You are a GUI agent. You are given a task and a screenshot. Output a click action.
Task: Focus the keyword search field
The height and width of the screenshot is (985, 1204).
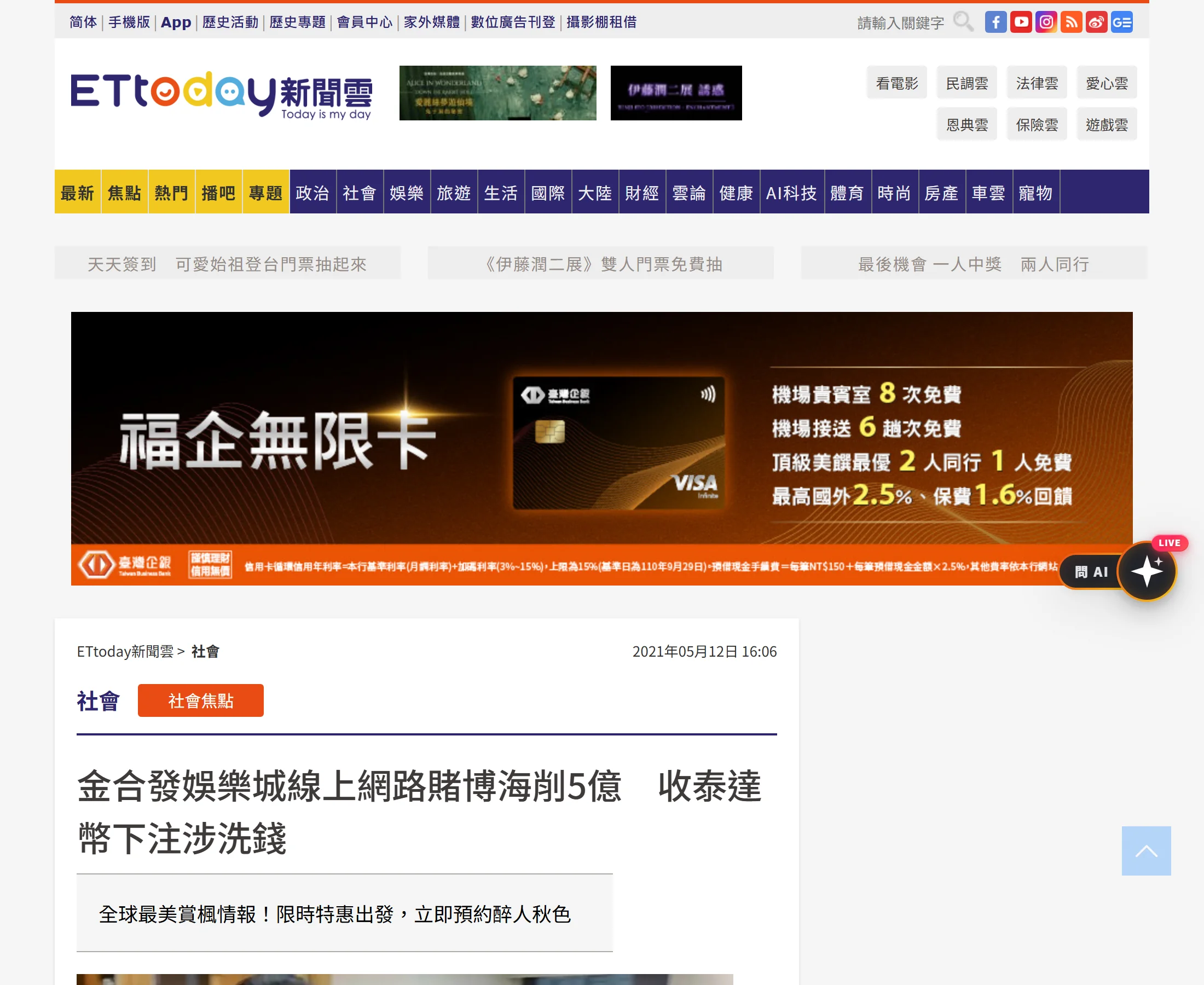(x=900, y=22)
